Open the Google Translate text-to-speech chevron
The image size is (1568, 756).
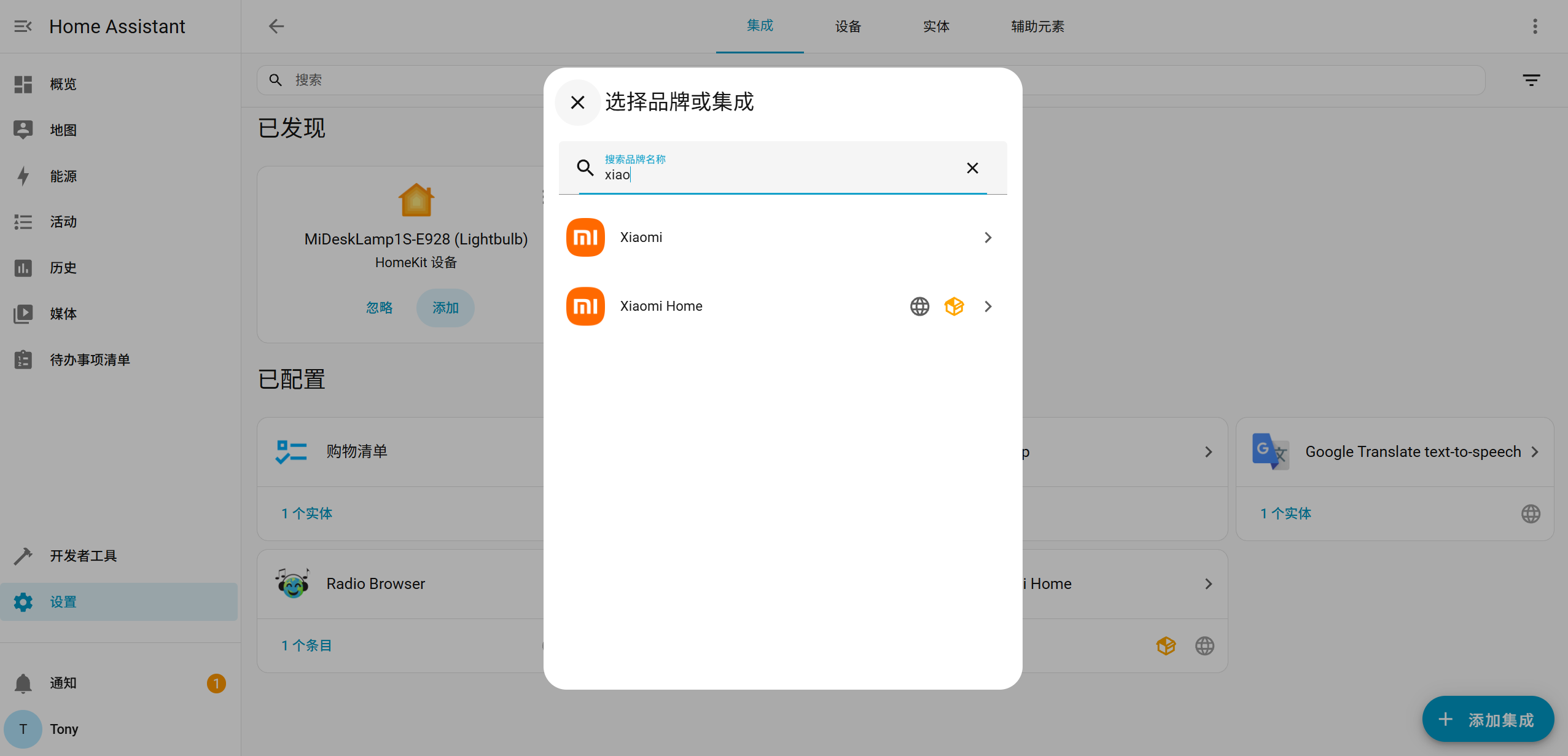1535,452
